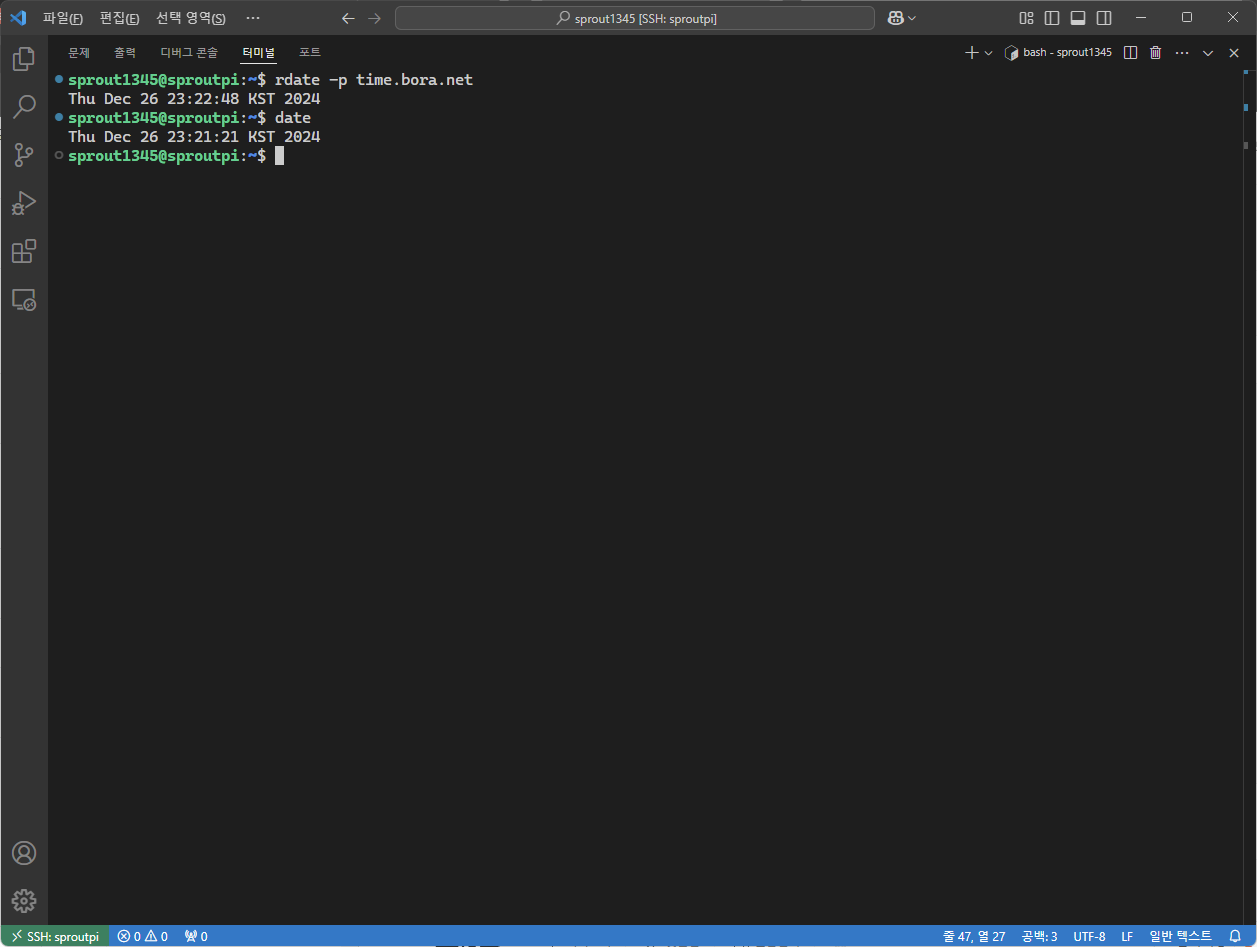Switch to the 디버그 콘솔 tab
The image size is (1257, 947).
tap(189, 52)
